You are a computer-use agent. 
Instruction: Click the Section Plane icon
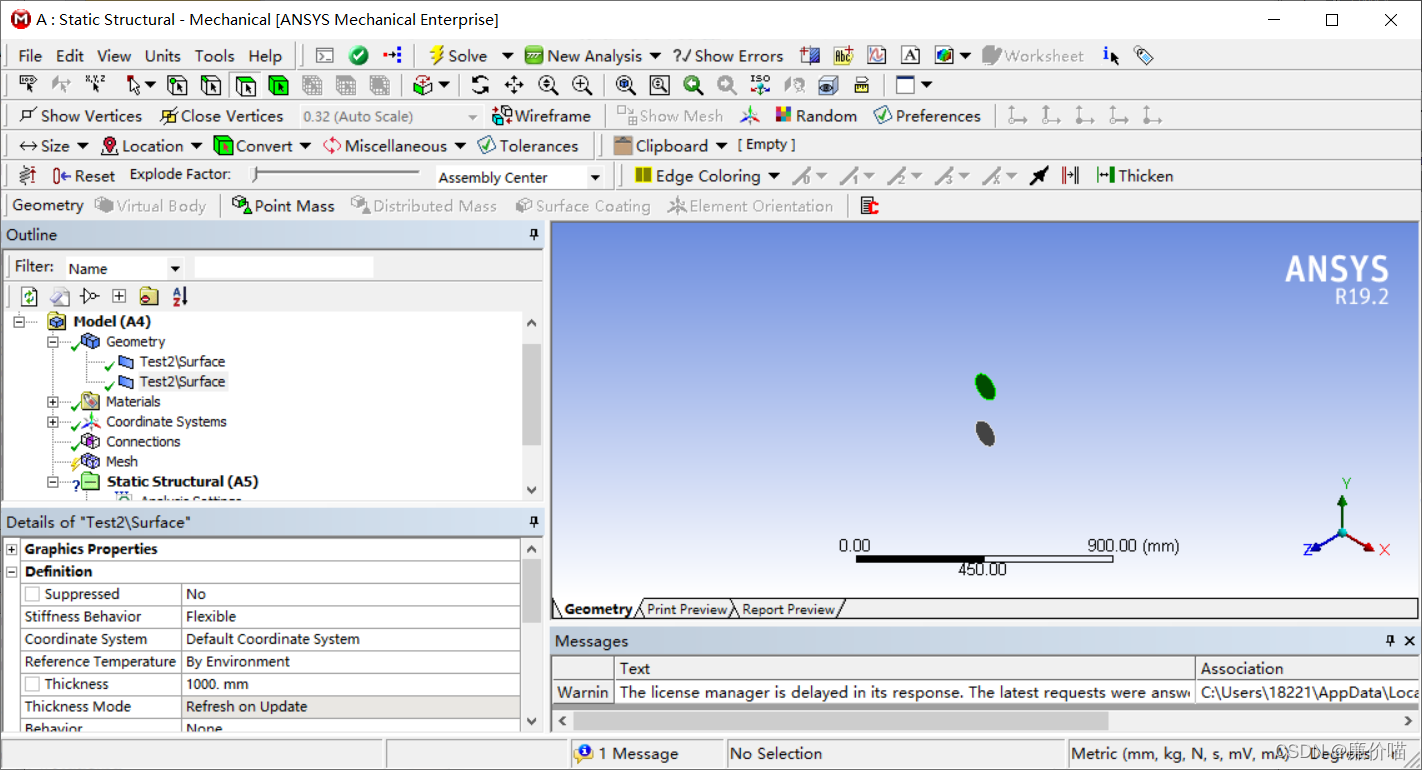click(810, 56)
